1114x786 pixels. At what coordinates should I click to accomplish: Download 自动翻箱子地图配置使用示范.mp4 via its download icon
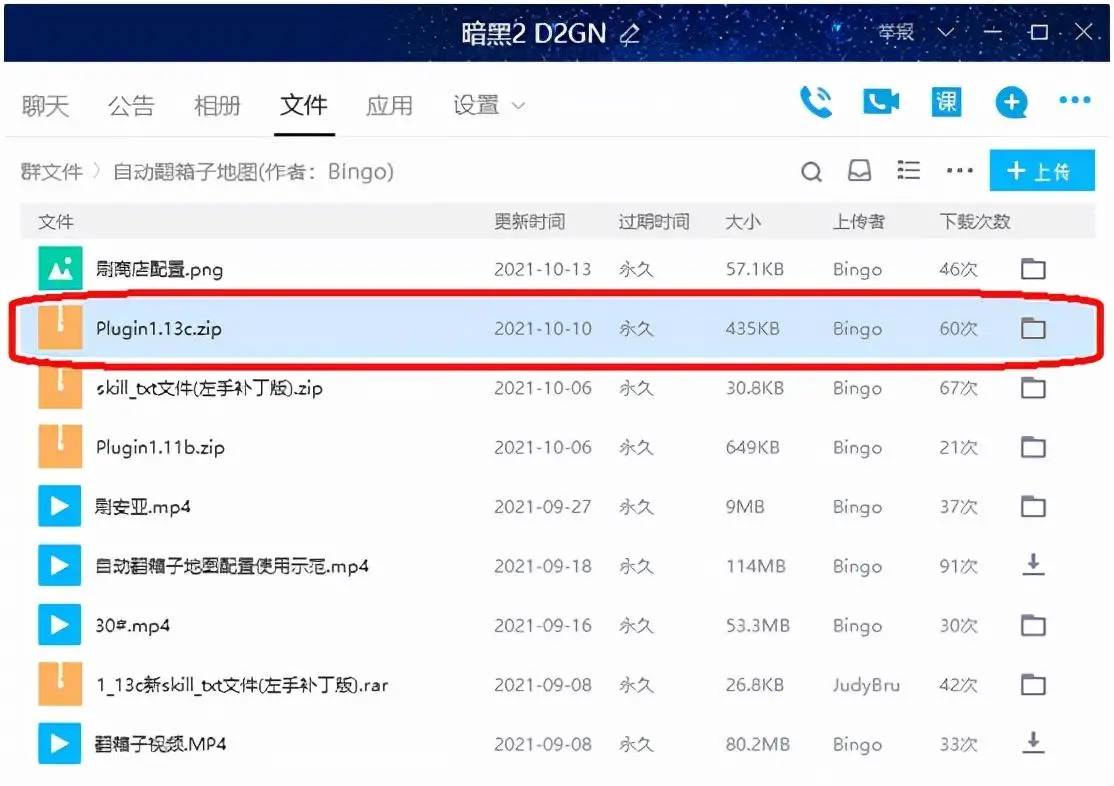[1033, 565]
